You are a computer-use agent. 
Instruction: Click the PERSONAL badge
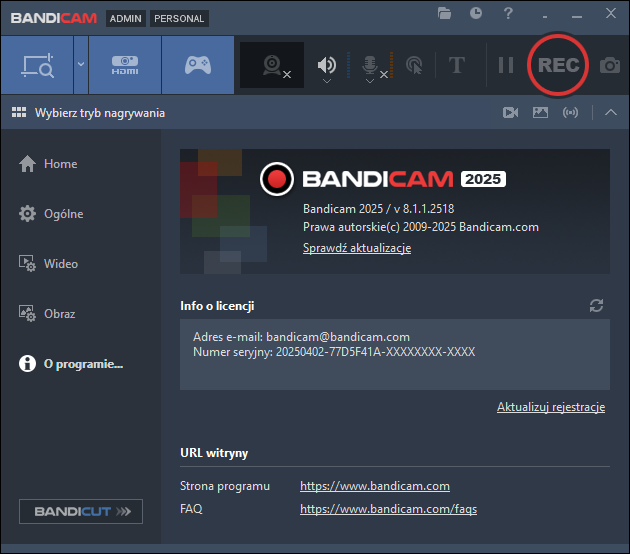pos(179,18)
